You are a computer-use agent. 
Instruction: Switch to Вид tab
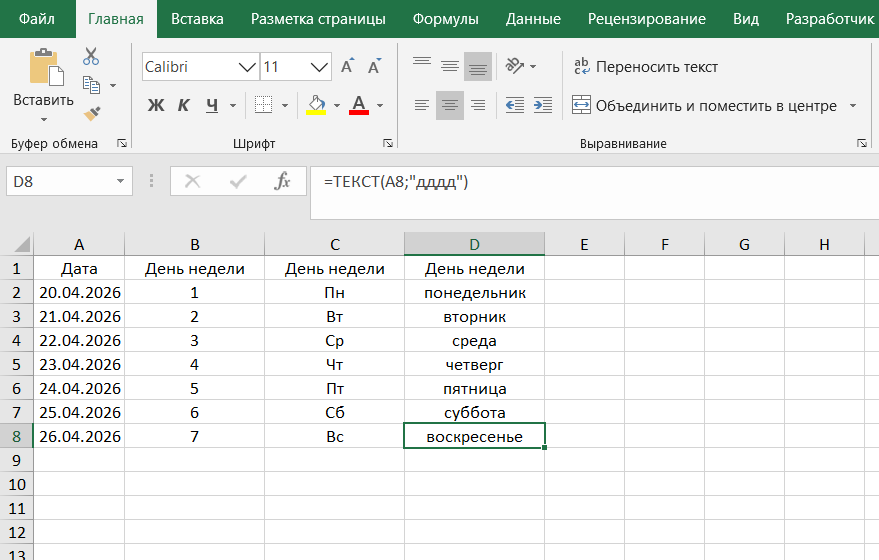tap(746, 19)
